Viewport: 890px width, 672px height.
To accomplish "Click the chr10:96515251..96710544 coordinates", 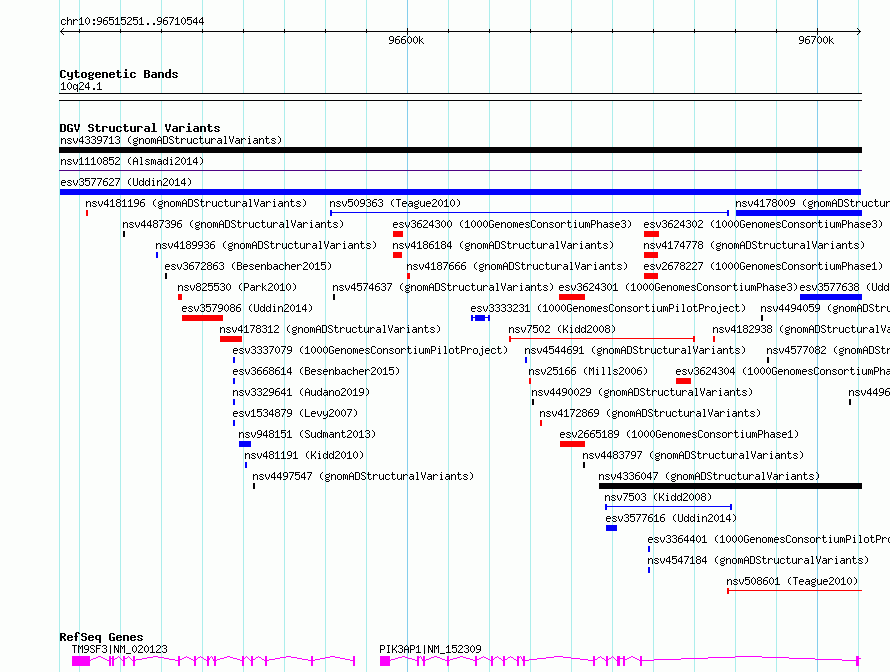I will click(x=132, y=22).
